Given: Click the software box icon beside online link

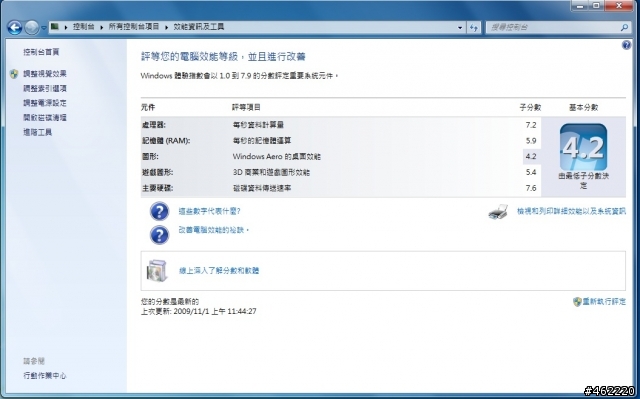Looking at the screenshot, I should (158, 270).
